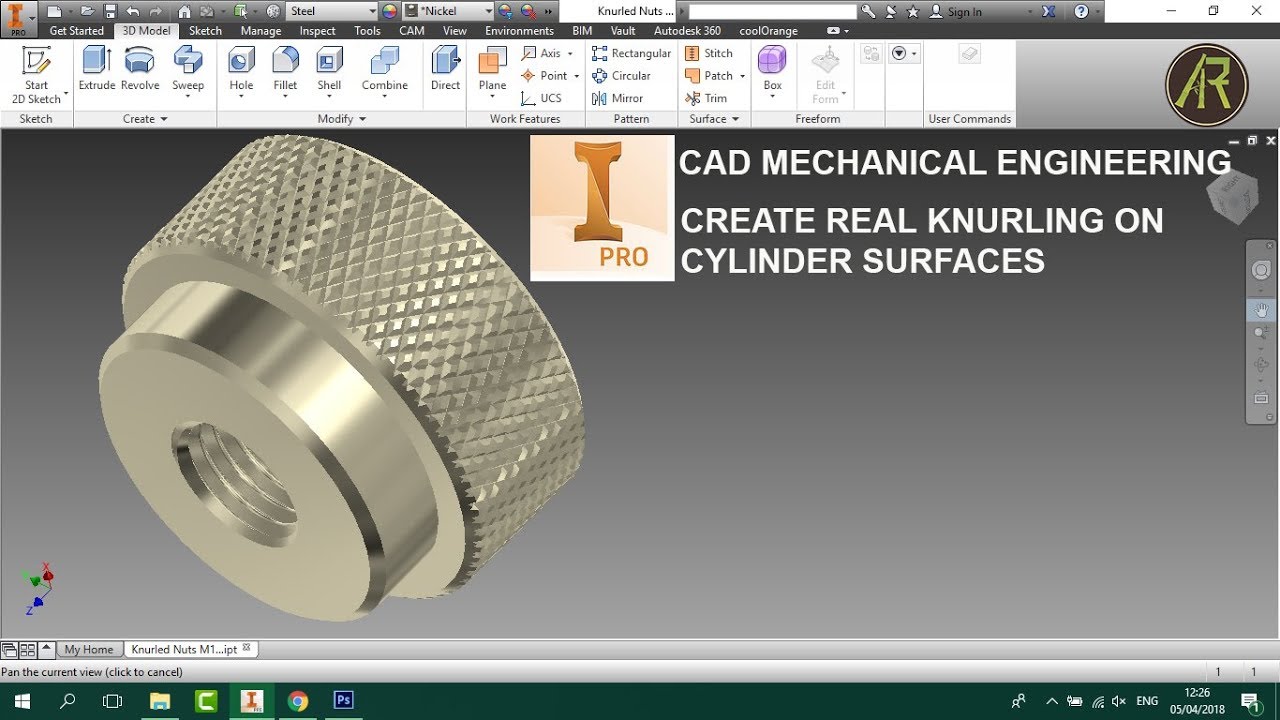The image size is (1280, 720).
Task: Switch to the Manage ribbon tab
Action: (261, 31)
